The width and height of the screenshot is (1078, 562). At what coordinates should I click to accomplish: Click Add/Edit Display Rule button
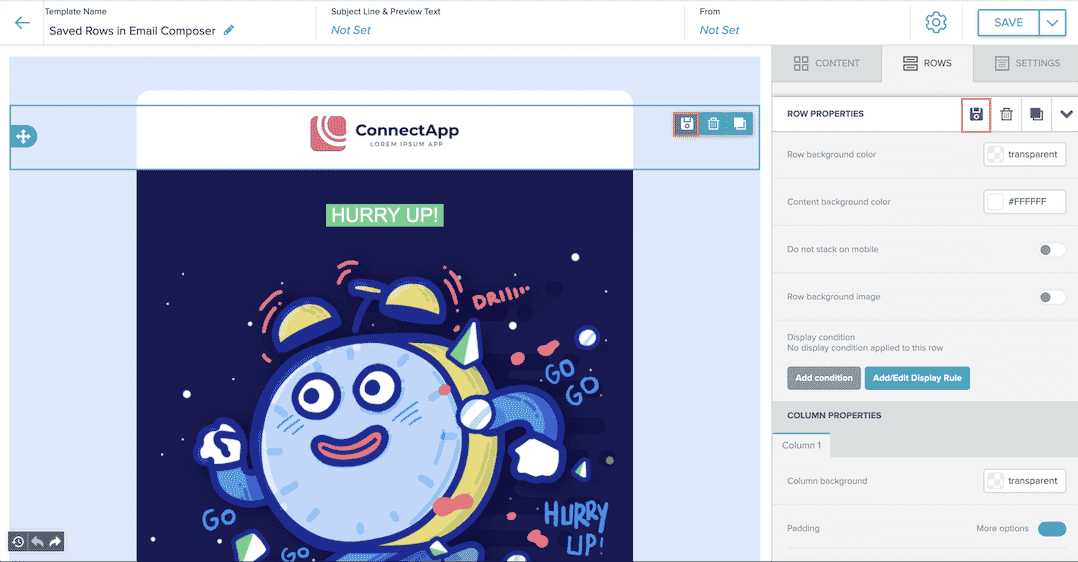[917, 378]
